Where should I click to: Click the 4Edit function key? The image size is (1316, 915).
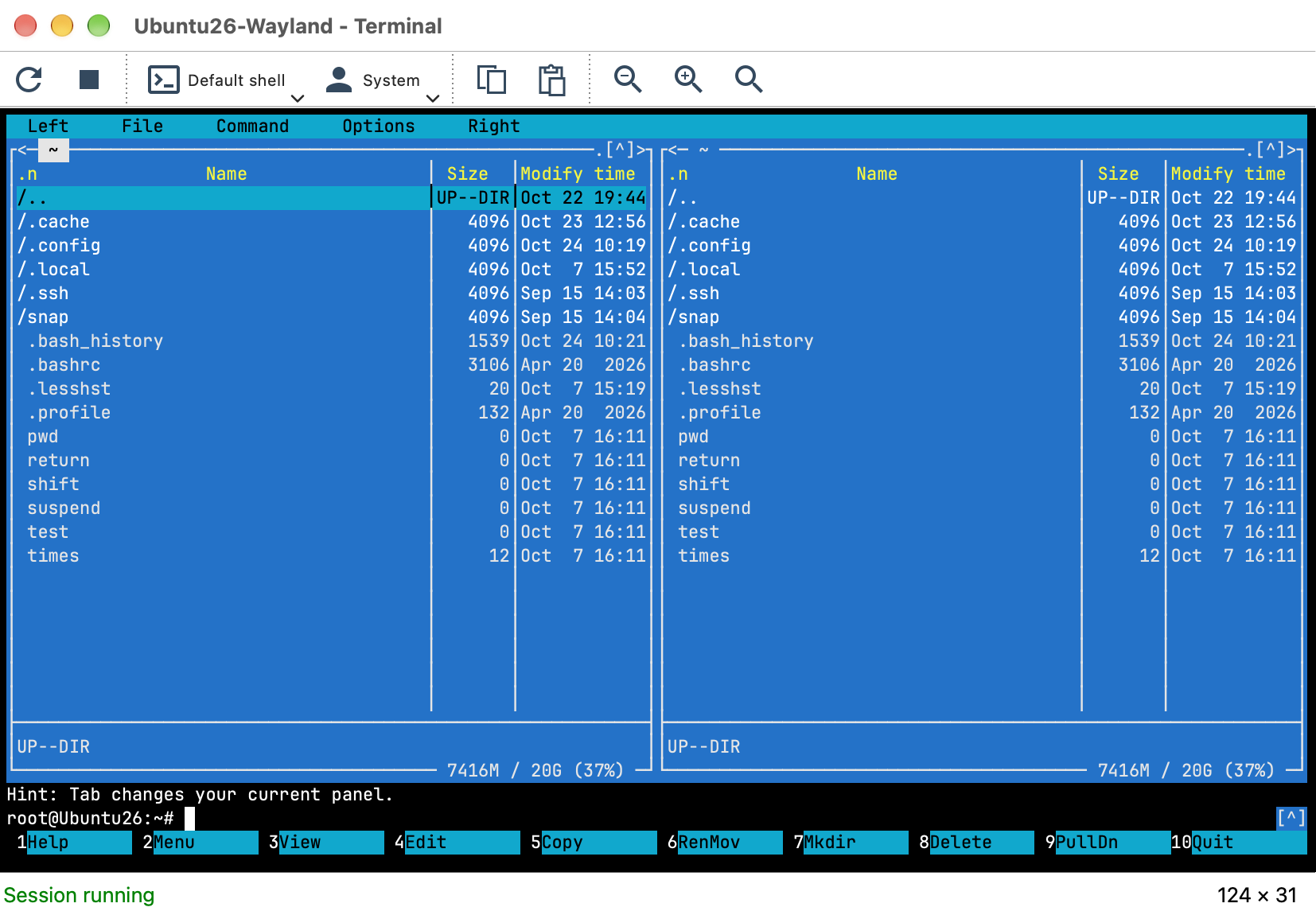pos(457,842)
